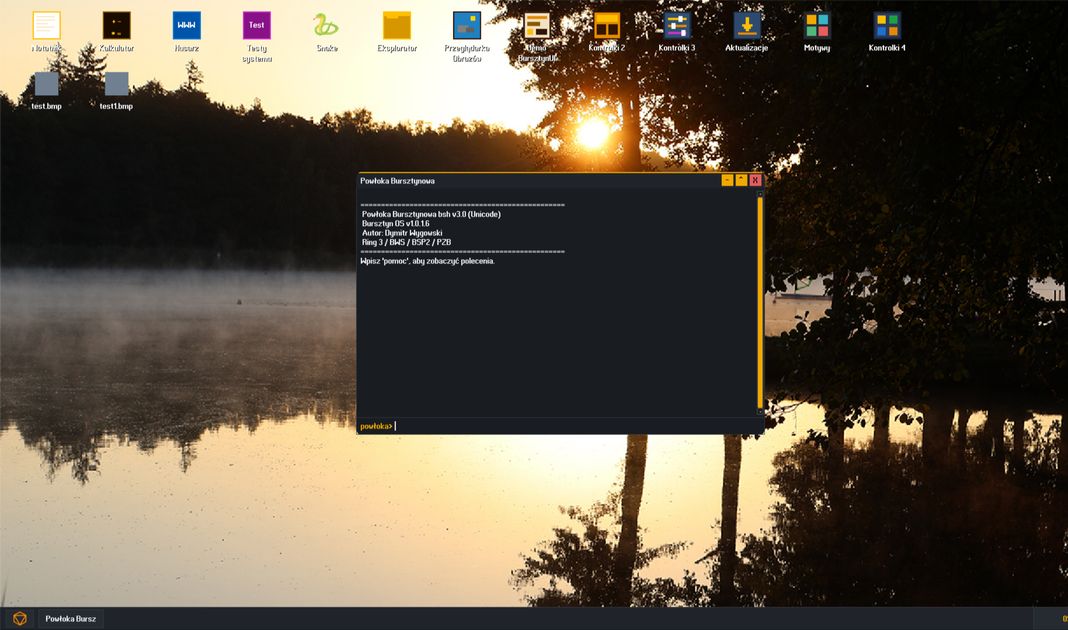Viewport: 1068px width, 630px height.
Task: Click the 'Autor: Dymitr Wygowski' line
Action: (402, 233)
